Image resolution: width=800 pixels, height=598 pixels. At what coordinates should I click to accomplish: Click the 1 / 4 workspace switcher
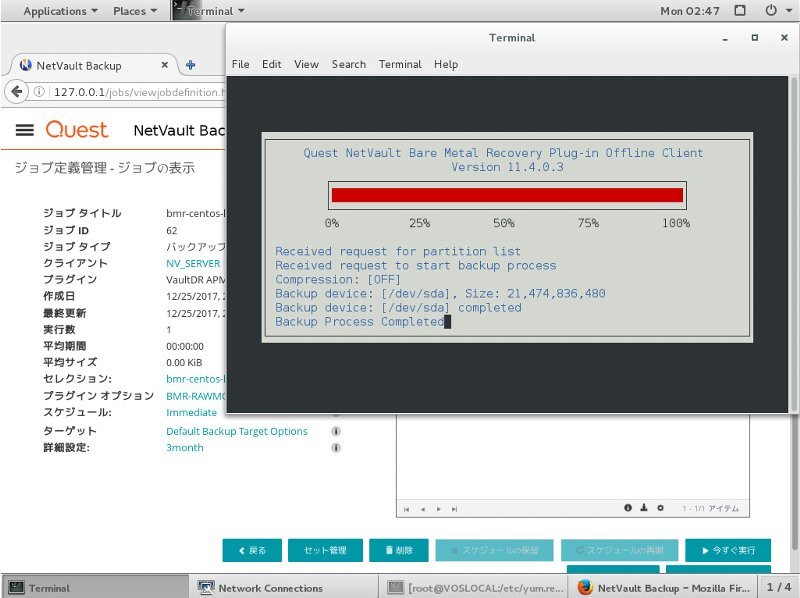779,587
